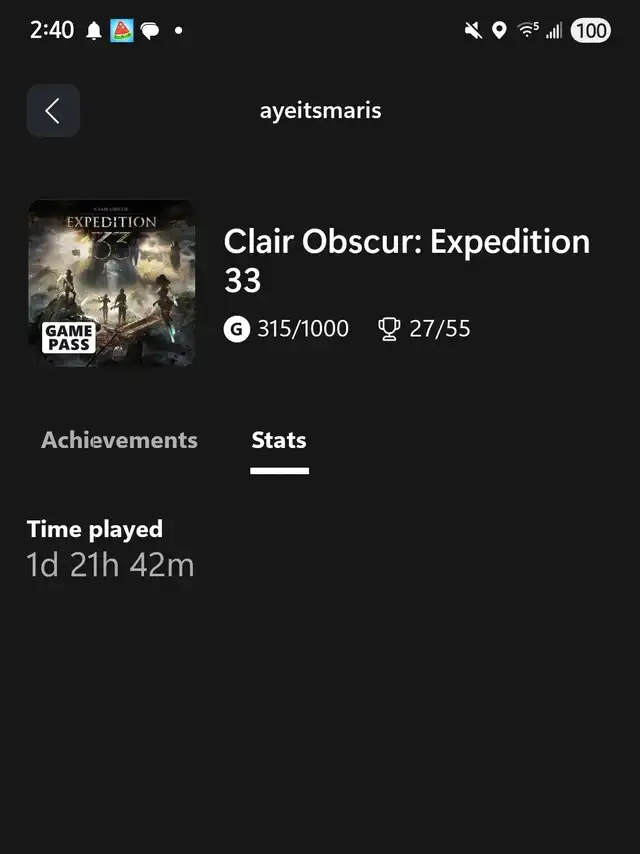Tap the Wi-Fi signal status icon

(528, 30)
